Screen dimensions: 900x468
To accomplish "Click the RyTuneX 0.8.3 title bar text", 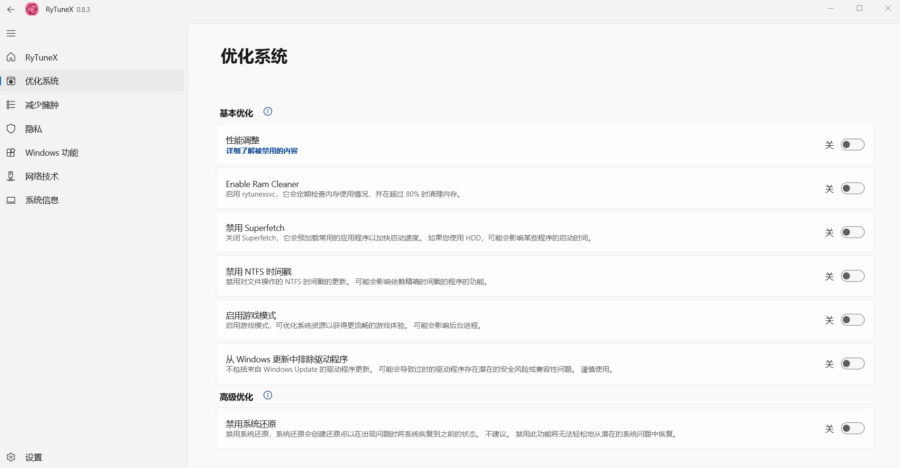I will point(68,9).
